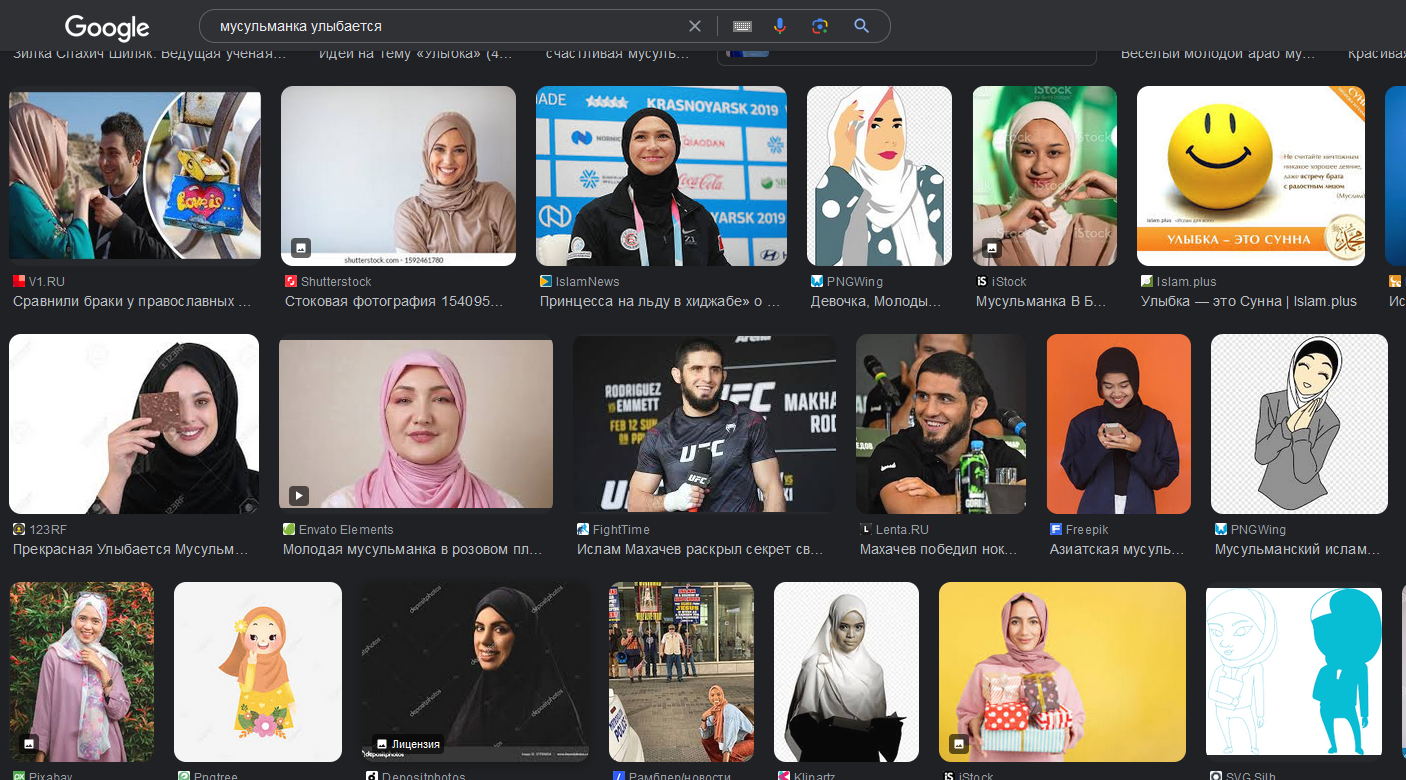1406x780 pixels.
Task: Open the Shutterstock beige hijab stock photo
Action: click(x=398, y=176)
